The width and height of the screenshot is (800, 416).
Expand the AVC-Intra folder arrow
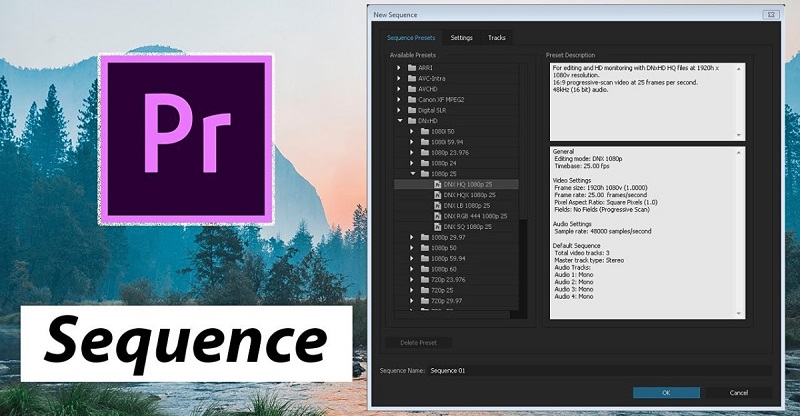coord(399,78)
